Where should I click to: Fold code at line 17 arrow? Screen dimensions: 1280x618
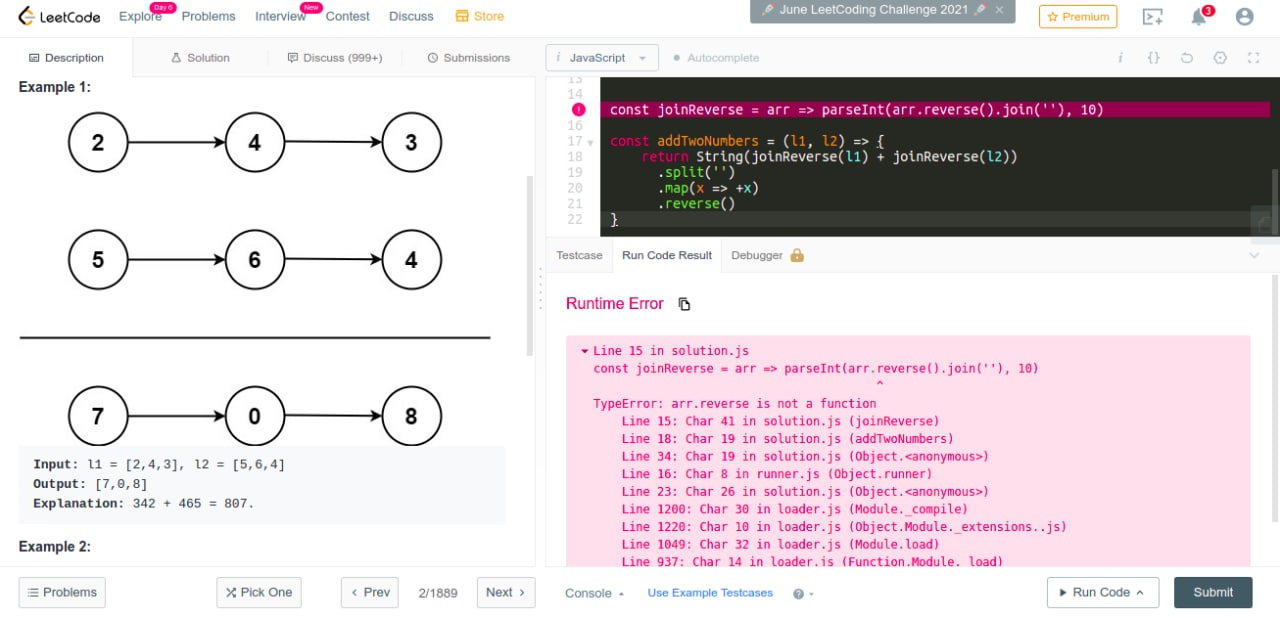point(590,142)
